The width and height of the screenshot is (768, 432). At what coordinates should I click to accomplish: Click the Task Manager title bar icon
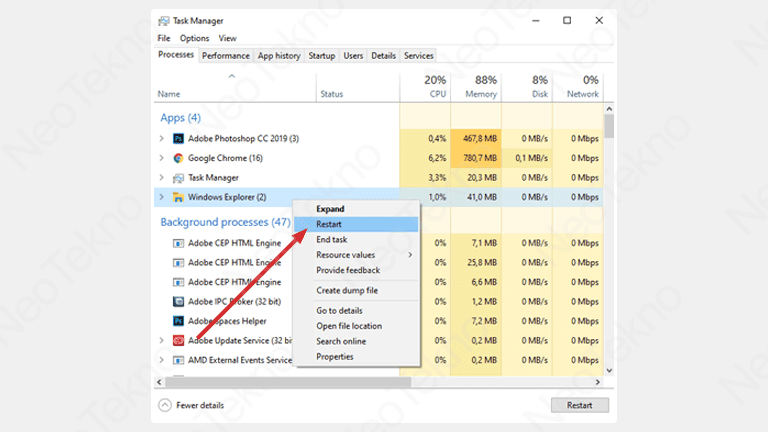tap(164, 21)
